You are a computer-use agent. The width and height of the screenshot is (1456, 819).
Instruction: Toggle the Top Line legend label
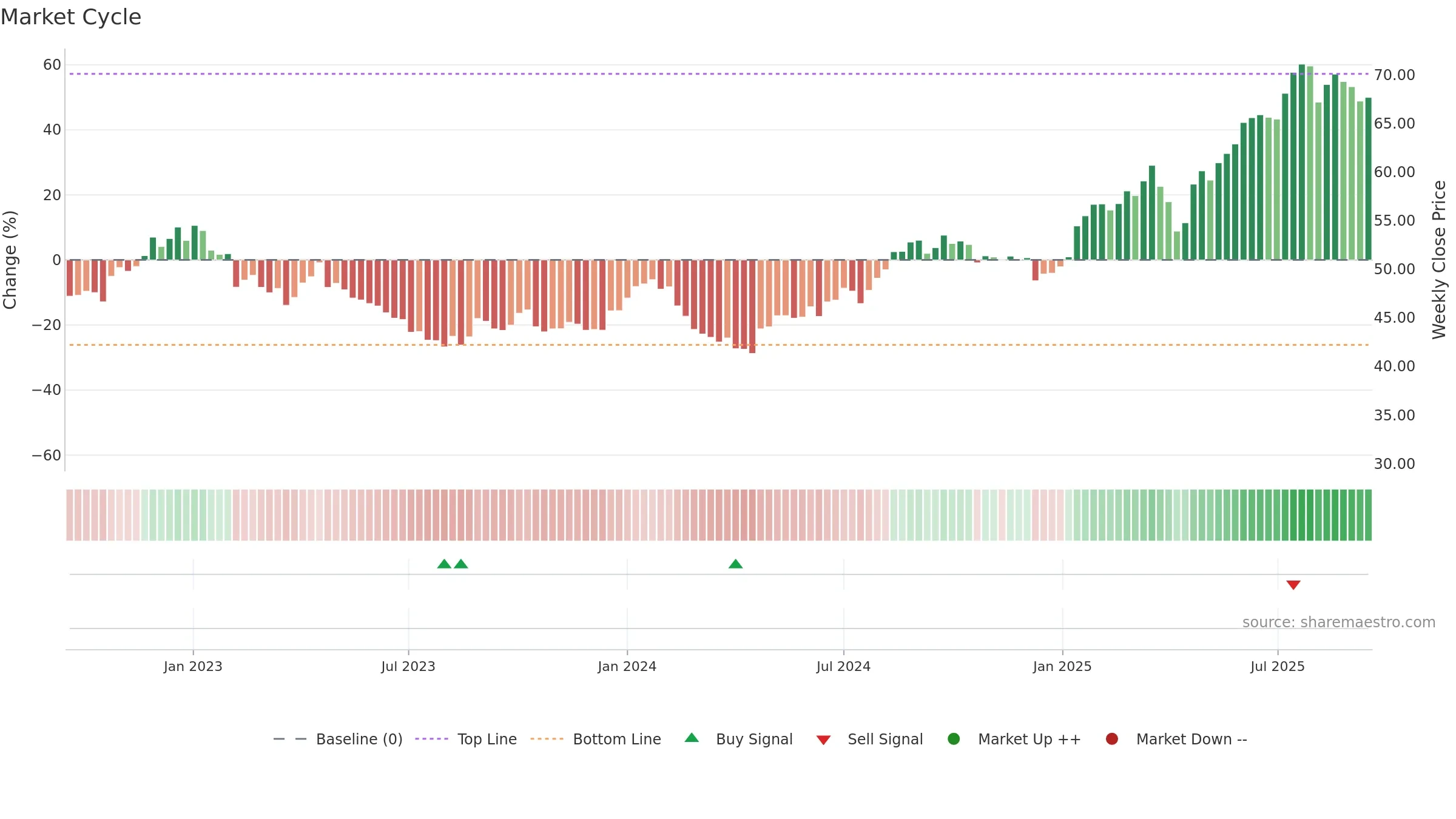pos(487,739)
